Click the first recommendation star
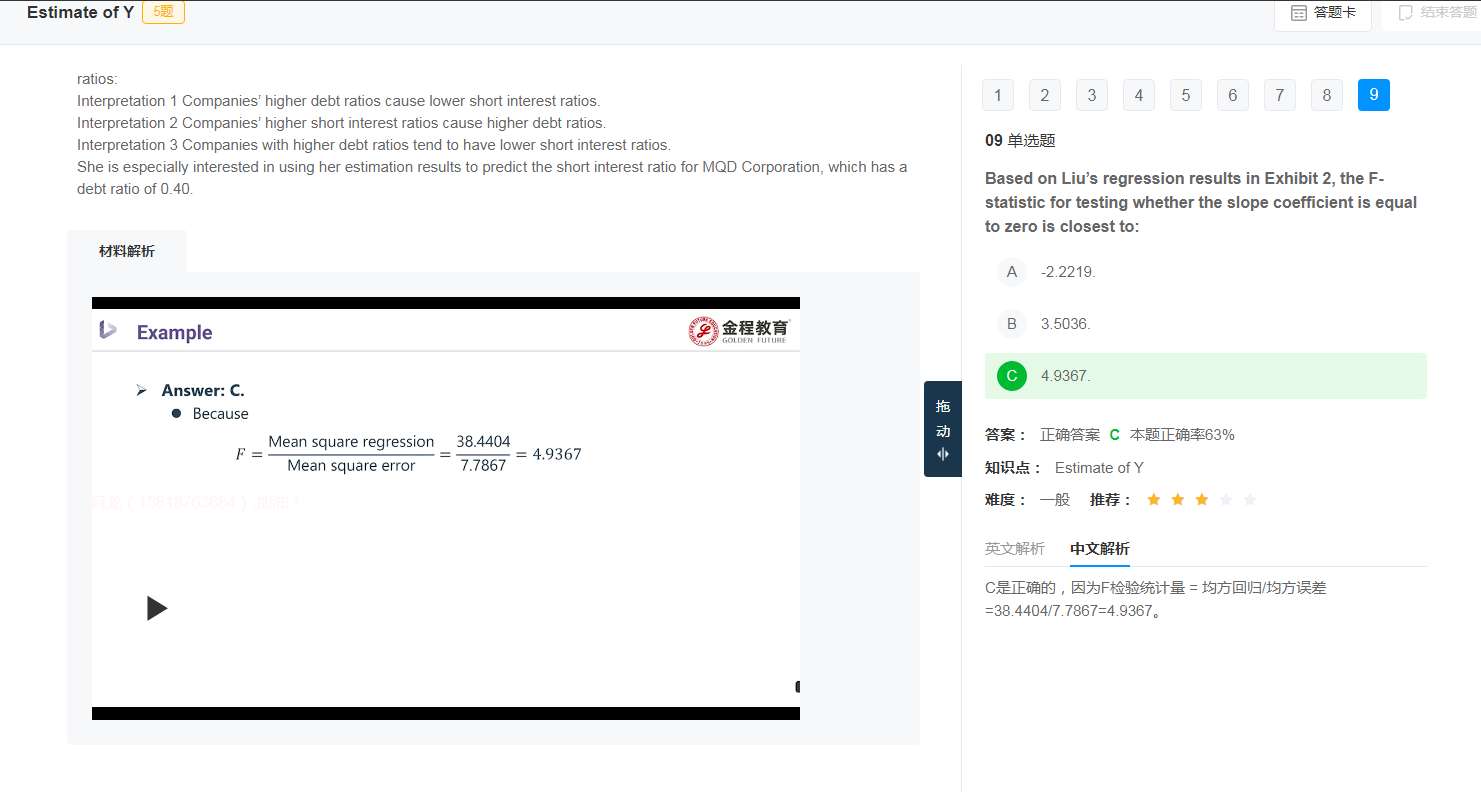 [1153, 500]
